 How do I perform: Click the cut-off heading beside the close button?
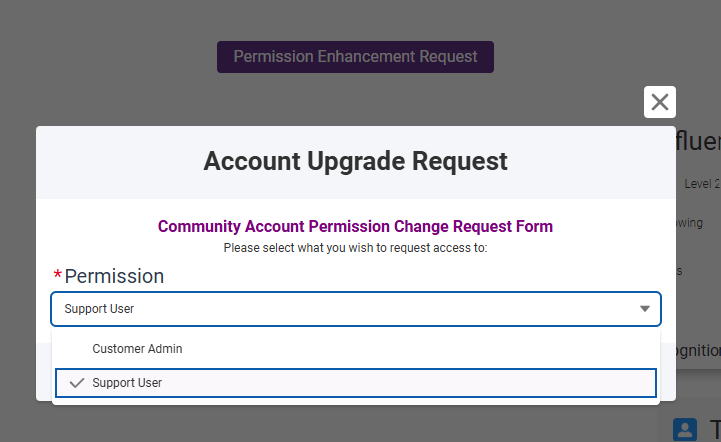pyautogui.click(x=698, y=143)
